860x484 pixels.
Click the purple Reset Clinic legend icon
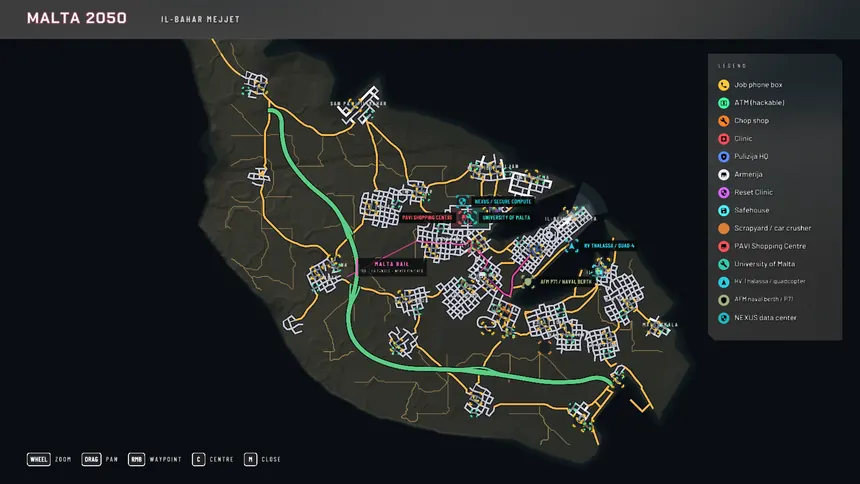[x=723, y=193]
